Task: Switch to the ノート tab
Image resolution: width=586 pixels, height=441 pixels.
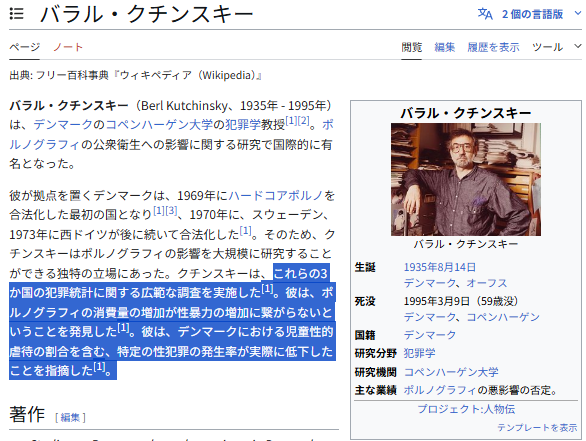Action: [x=68, y=47]
